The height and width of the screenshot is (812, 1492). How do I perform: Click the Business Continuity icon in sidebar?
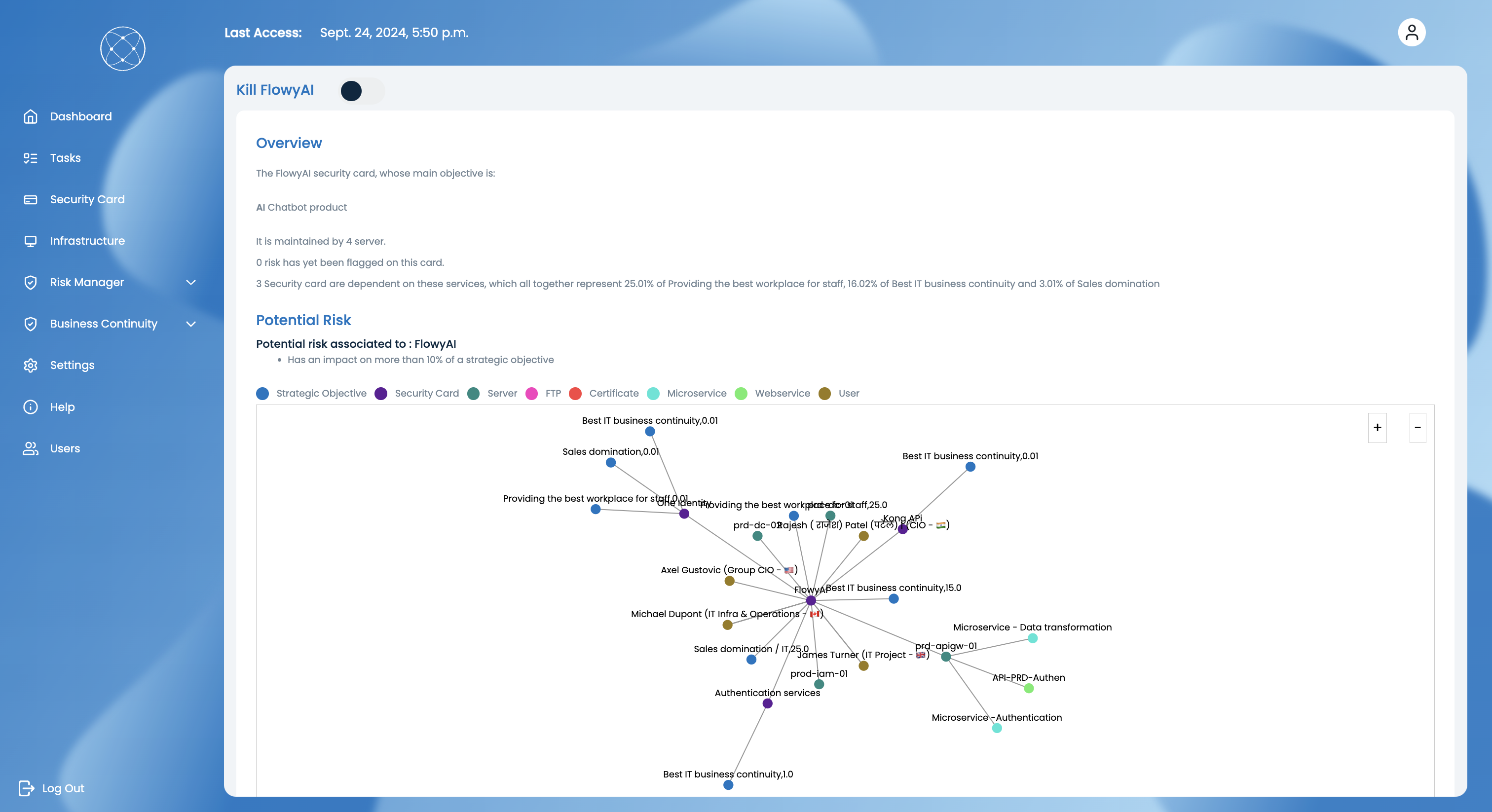tap(31, 324)
